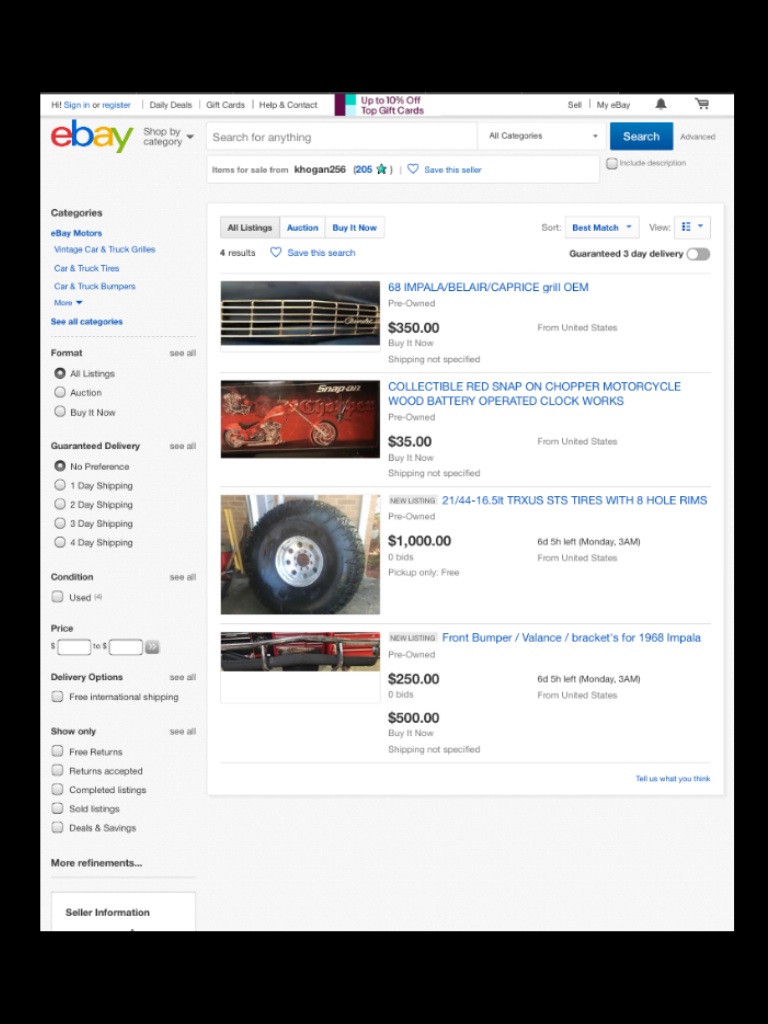768x1024 pixels.
Task: Open Daily Deals in top bar
Action: 170,104
